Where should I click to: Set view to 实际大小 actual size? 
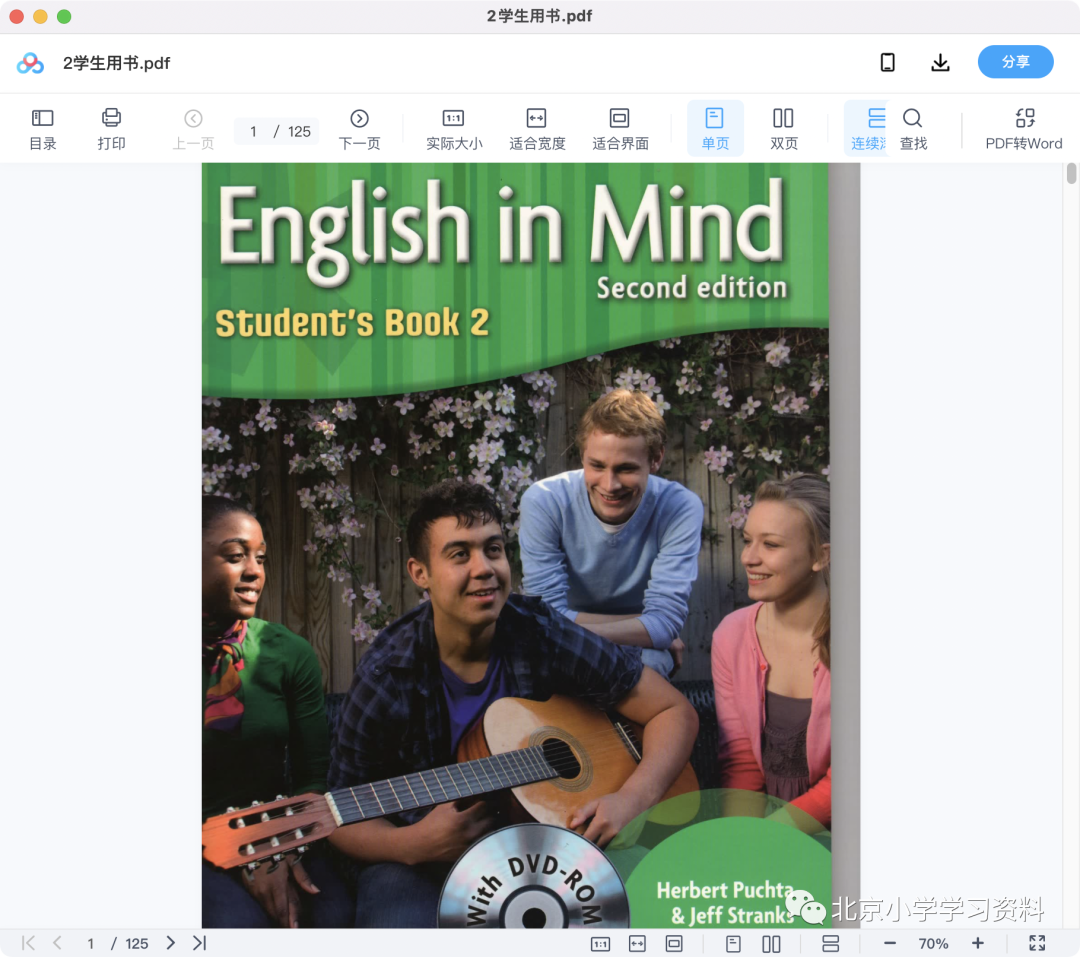454,129
